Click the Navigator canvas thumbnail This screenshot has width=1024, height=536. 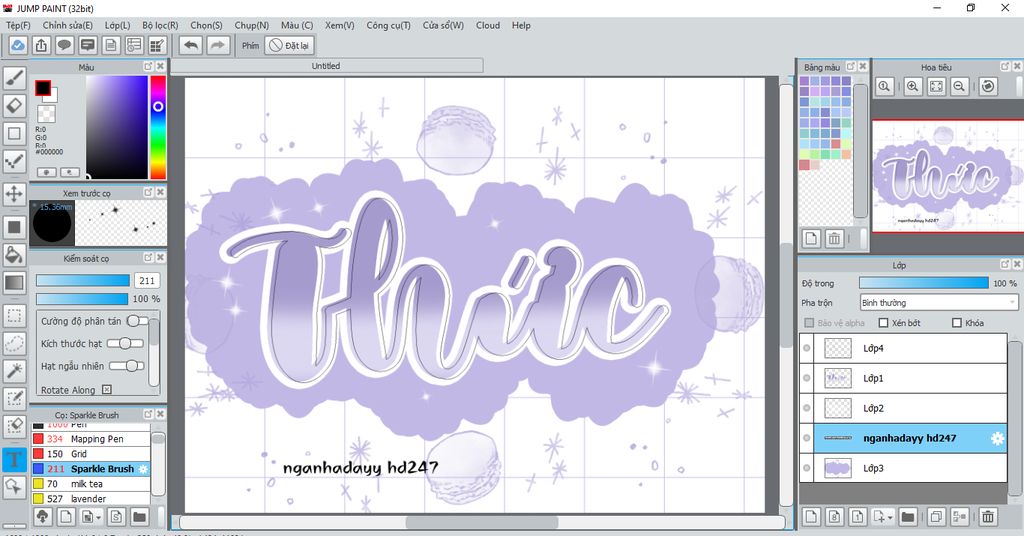[x=948, y=176]
